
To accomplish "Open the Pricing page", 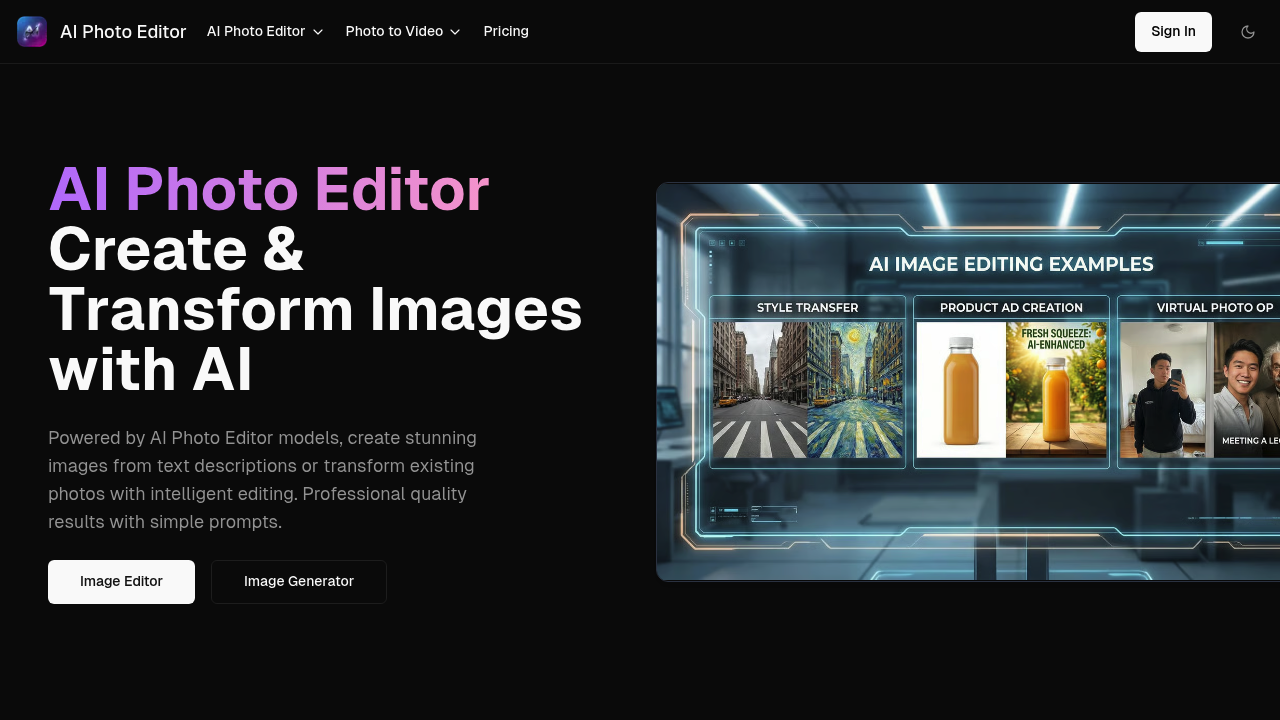I will pos(506,31).
